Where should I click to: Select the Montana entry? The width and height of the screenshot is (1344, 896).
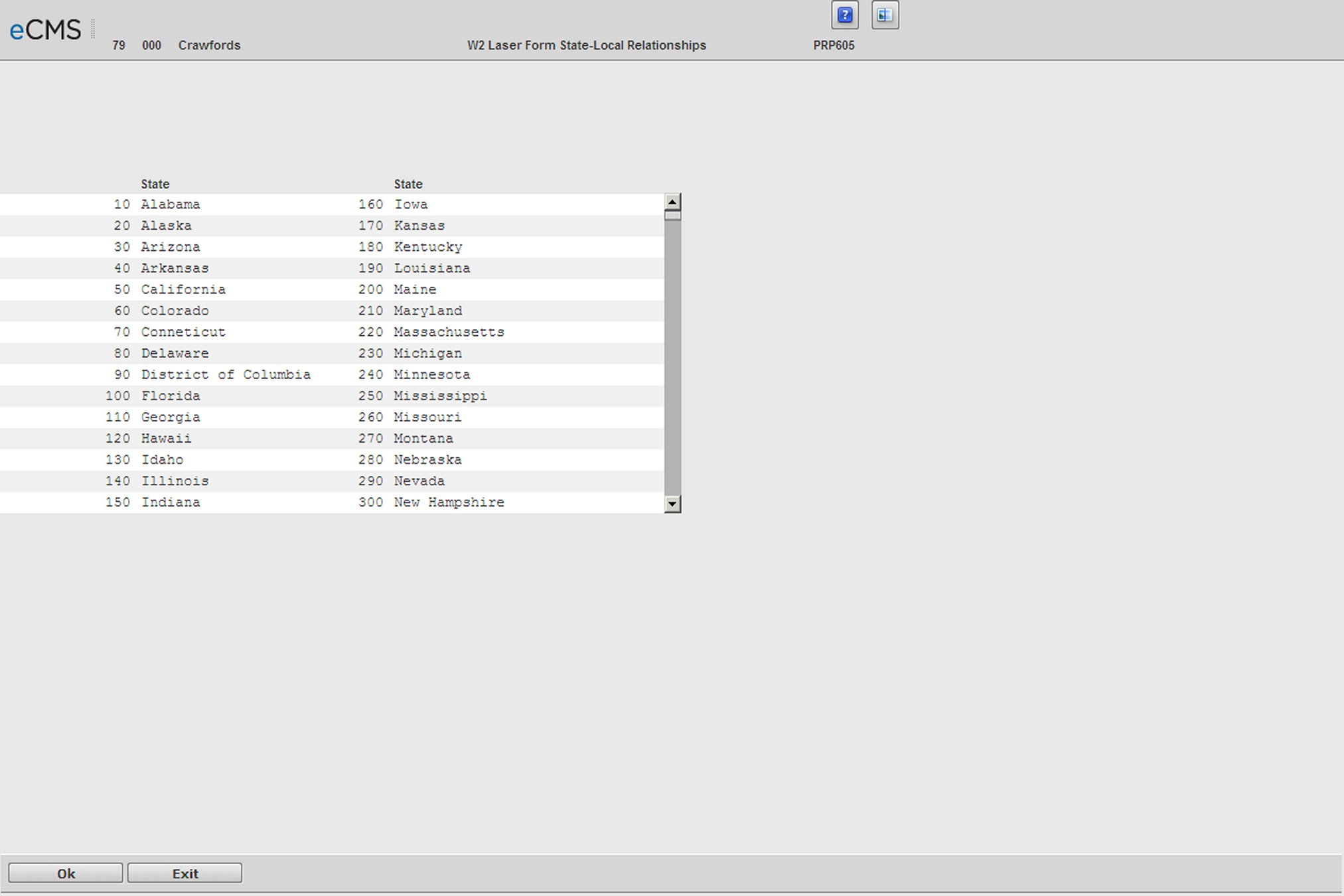tap(423, 438)
